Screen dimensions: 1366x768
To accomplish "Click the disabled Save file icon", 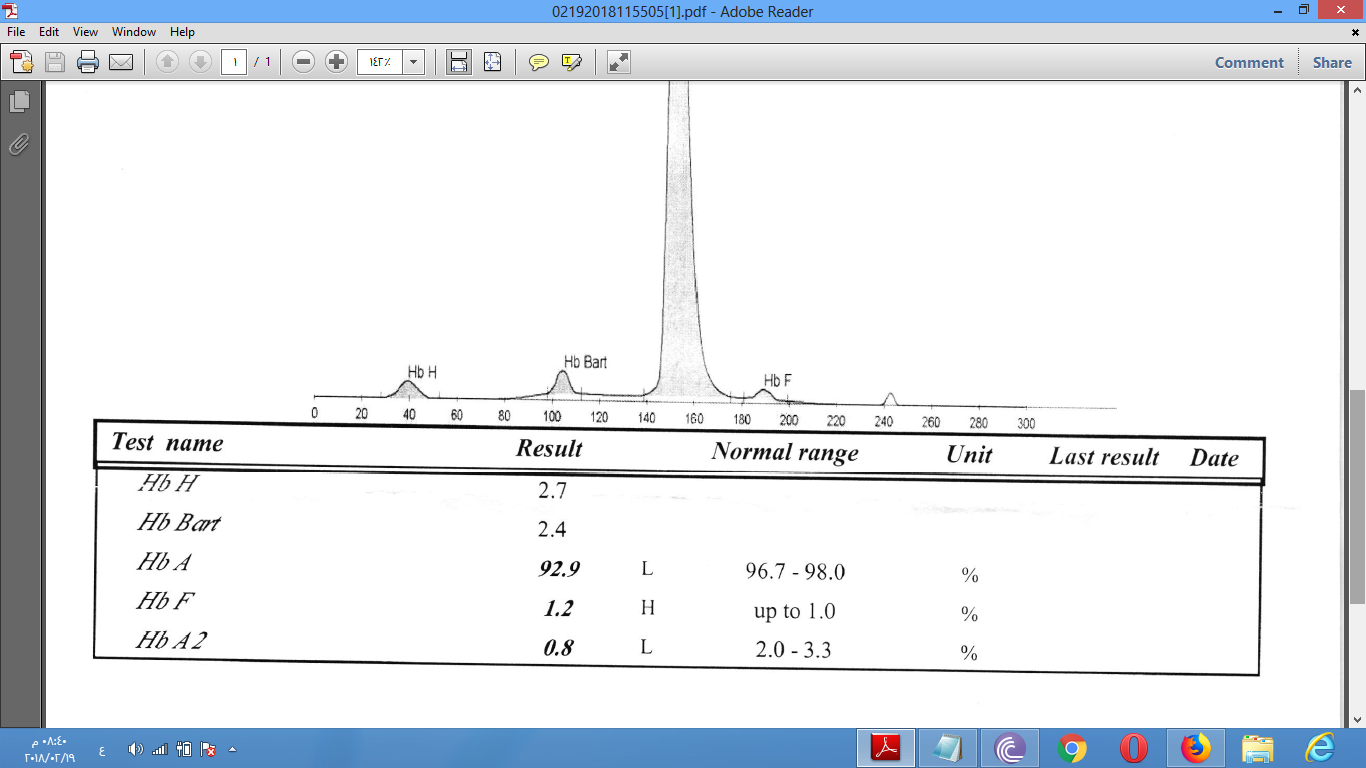I will pyautogui.click(x=55, y=62).
